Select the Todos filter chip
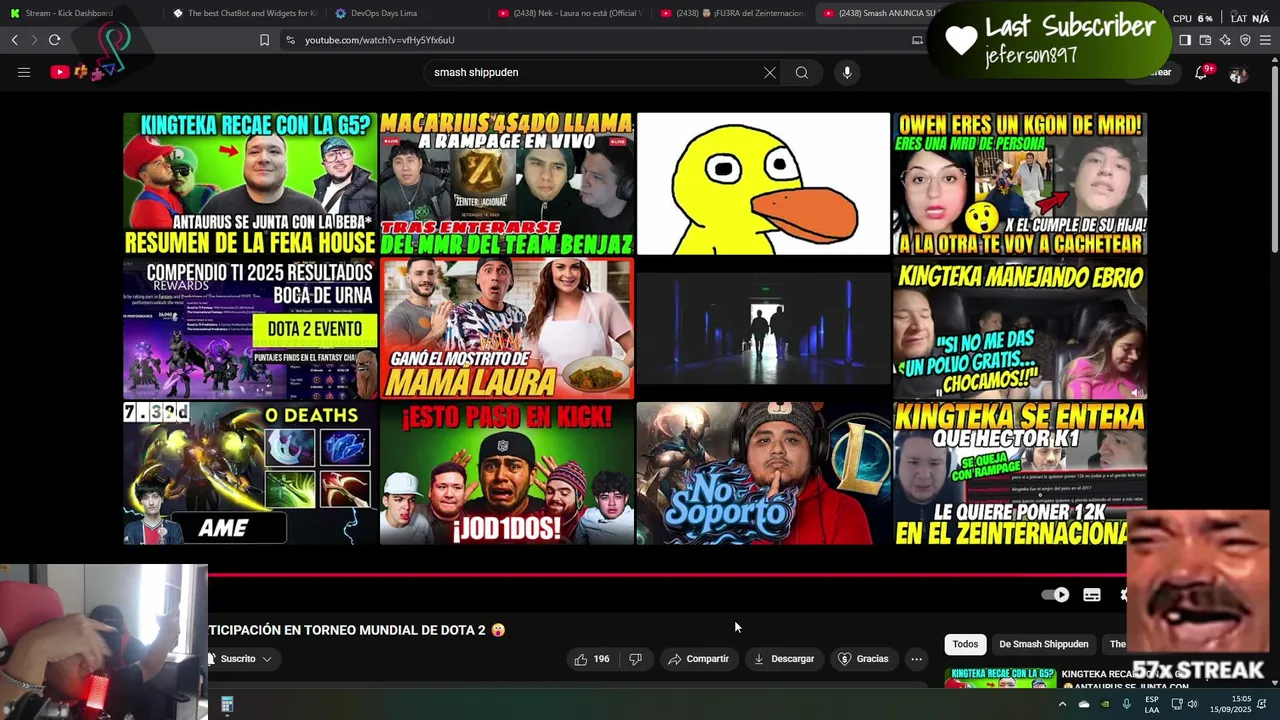The image size is (1280, 720). point(965,644)
